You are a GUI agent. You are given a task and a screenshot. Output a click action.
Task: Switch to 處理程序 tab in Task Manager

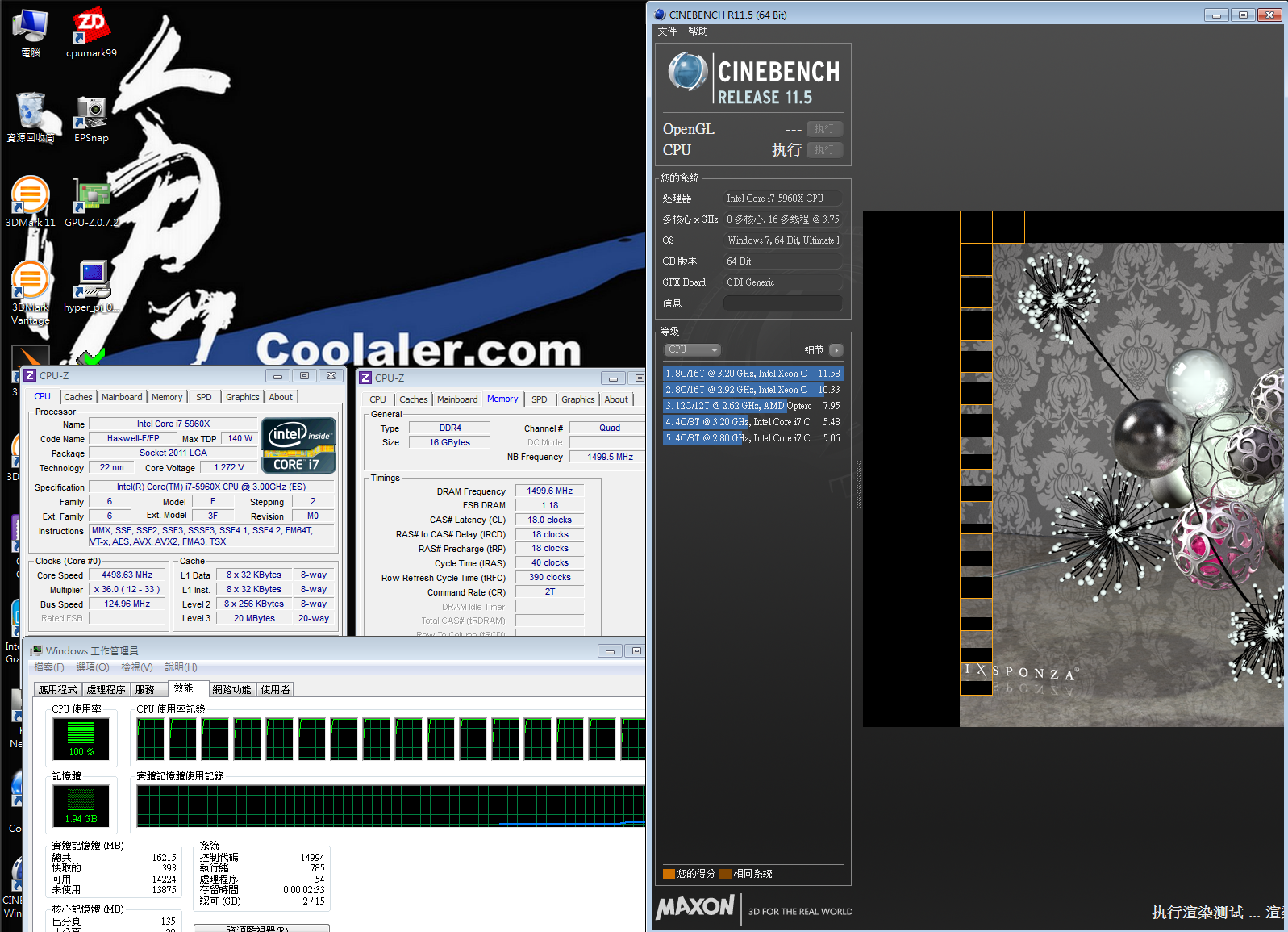106,690
